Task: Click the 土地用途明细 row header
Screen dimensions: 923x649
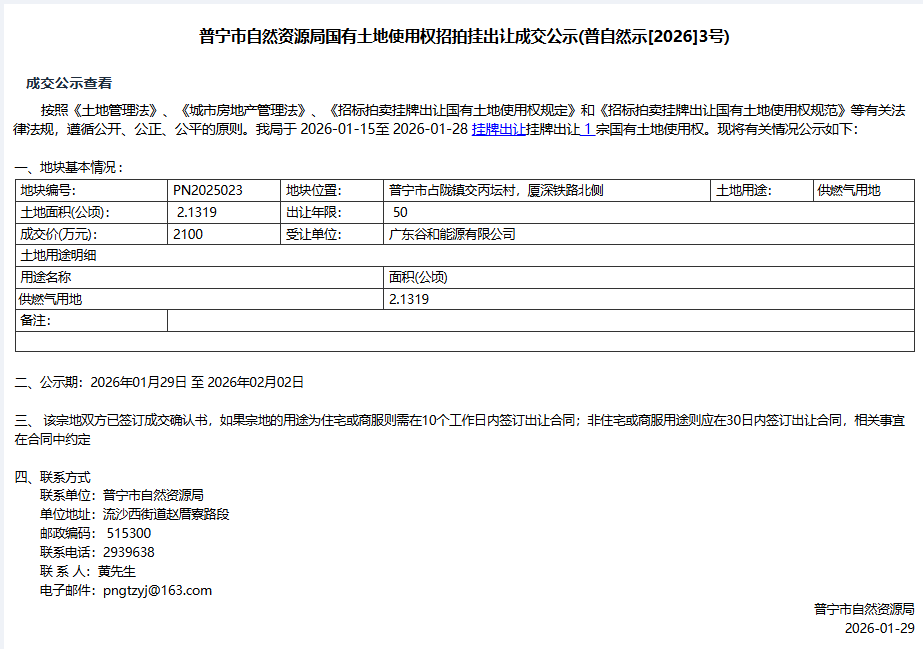Action: tap(58, 255)
